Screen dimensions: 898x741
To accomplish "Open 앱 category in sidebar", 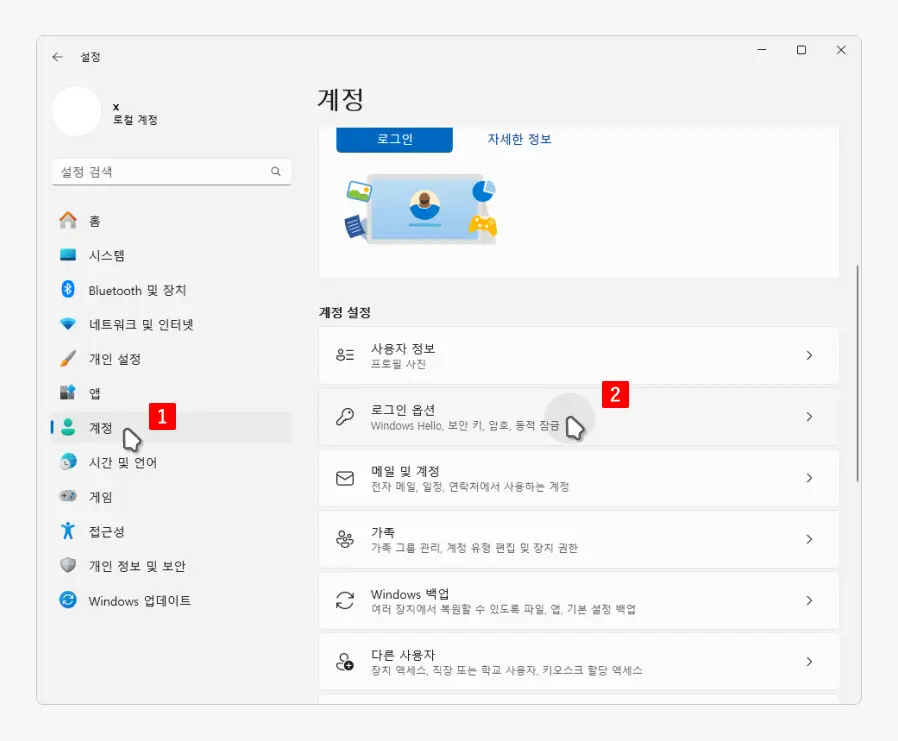I will (171, 393).
